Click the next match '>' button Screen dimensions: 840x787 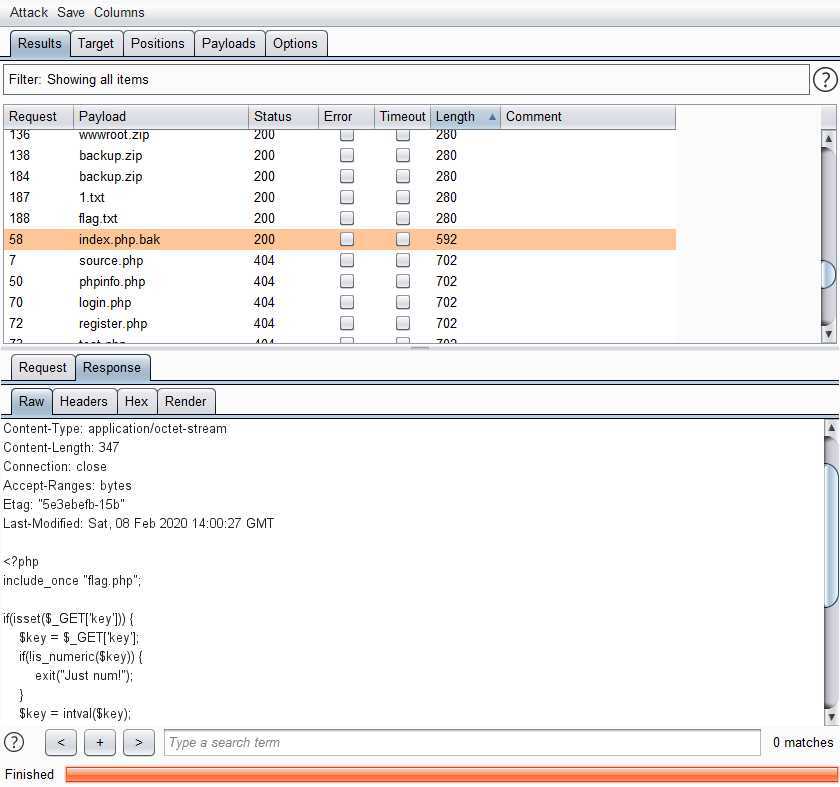pyautogui.click(x=138, y=742)
